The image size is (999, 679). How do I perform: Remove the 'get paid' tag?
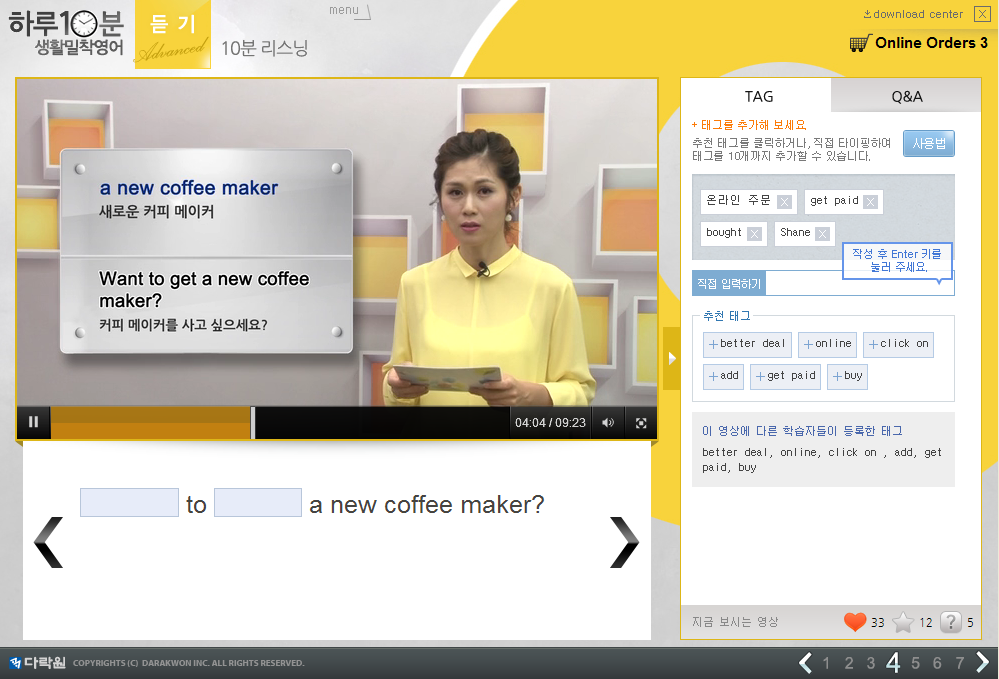tap(870, 202)
